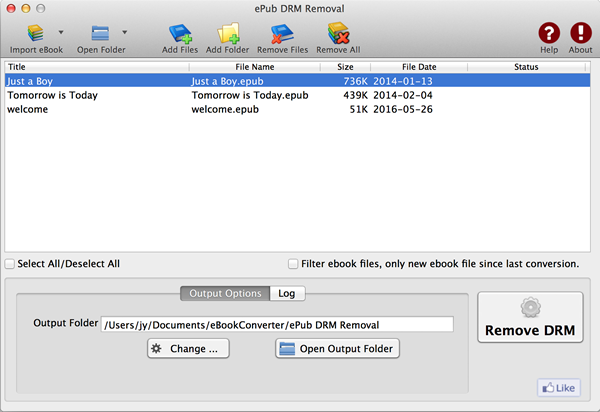
Task: Click the file date '2014-01-13'
Action: [403, 81]
